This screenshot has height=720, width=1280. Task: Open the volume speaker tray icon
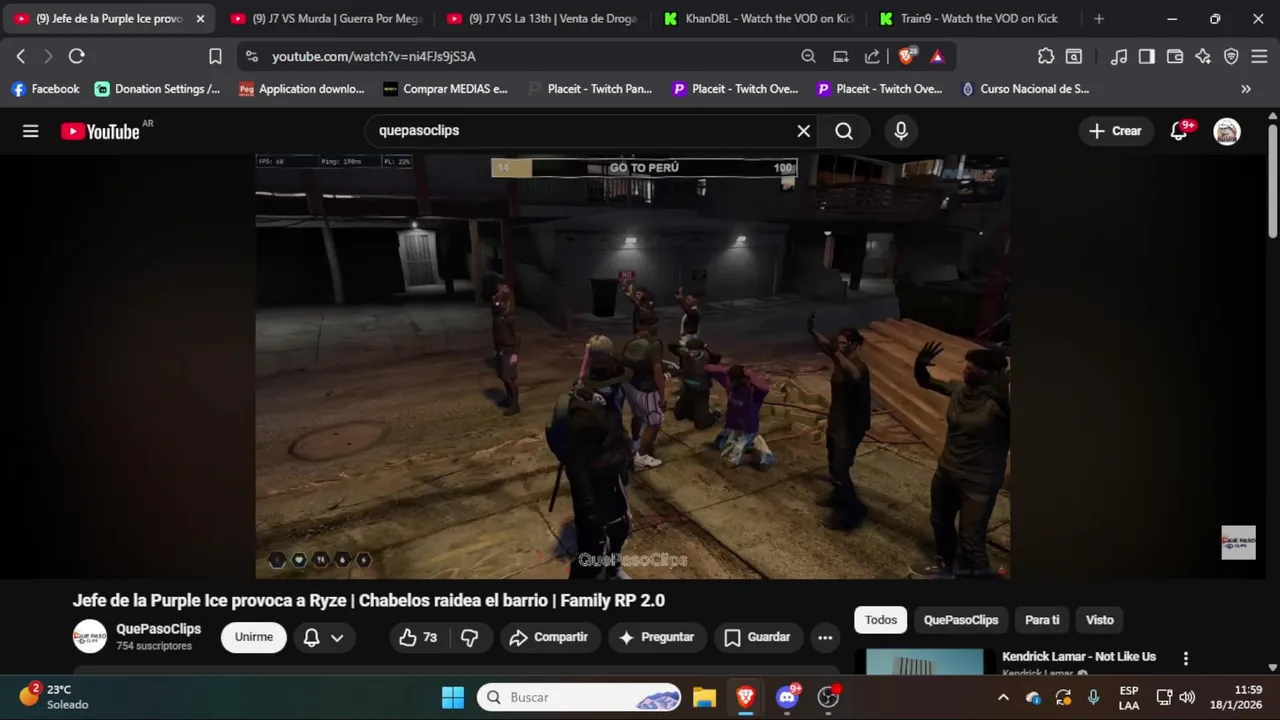1187,697
